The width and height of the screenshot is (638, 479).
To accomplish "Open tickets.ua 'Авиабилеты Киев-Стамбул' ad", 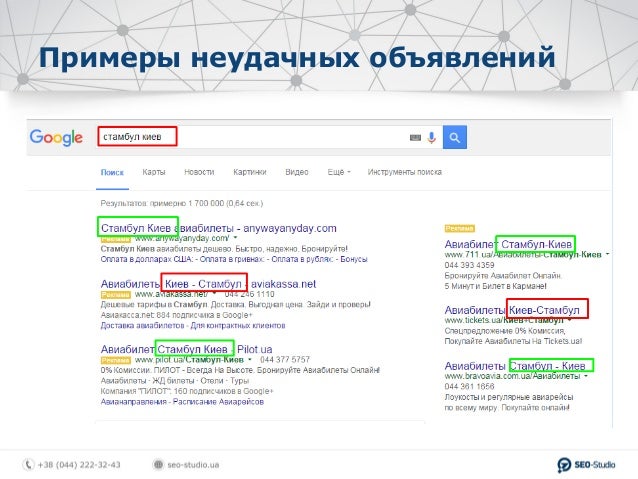I will [512, 310].
